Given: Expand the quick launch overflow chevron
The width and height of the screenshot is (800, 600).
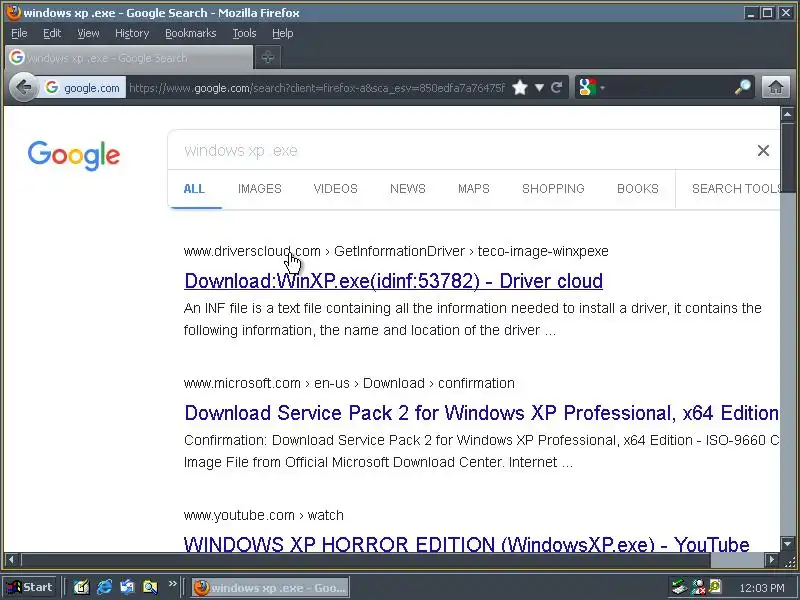Looking at the screenshot, I should (x=172, y=583).
